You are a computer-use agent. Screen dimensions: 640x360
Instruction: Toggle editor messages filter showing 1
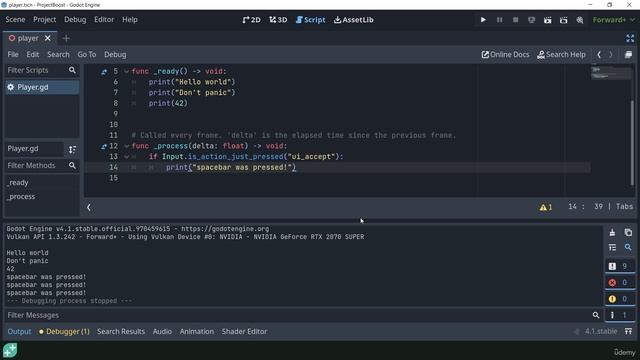coord(620,315)
